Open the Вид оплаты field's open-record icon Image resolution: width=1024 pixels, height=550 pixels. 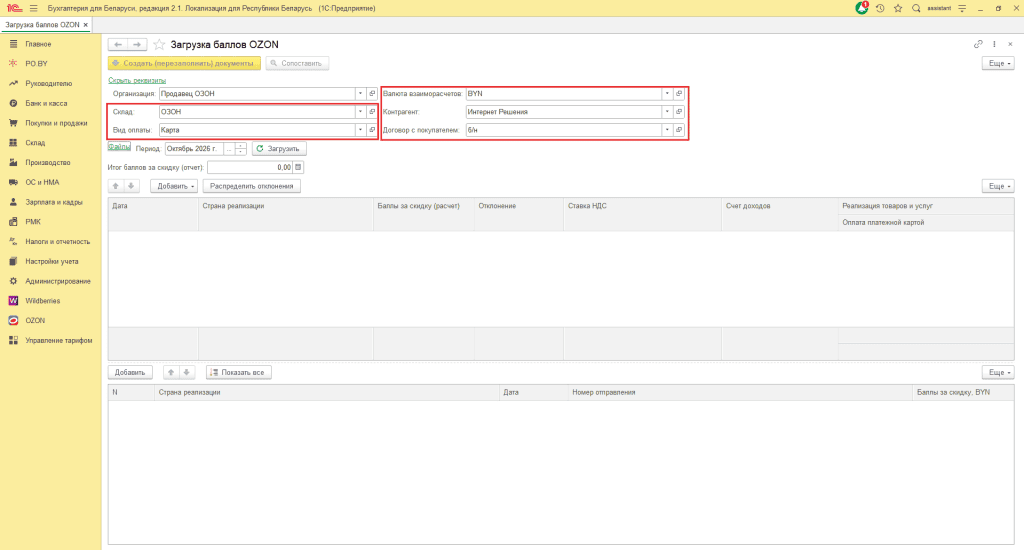pos(372,130)
